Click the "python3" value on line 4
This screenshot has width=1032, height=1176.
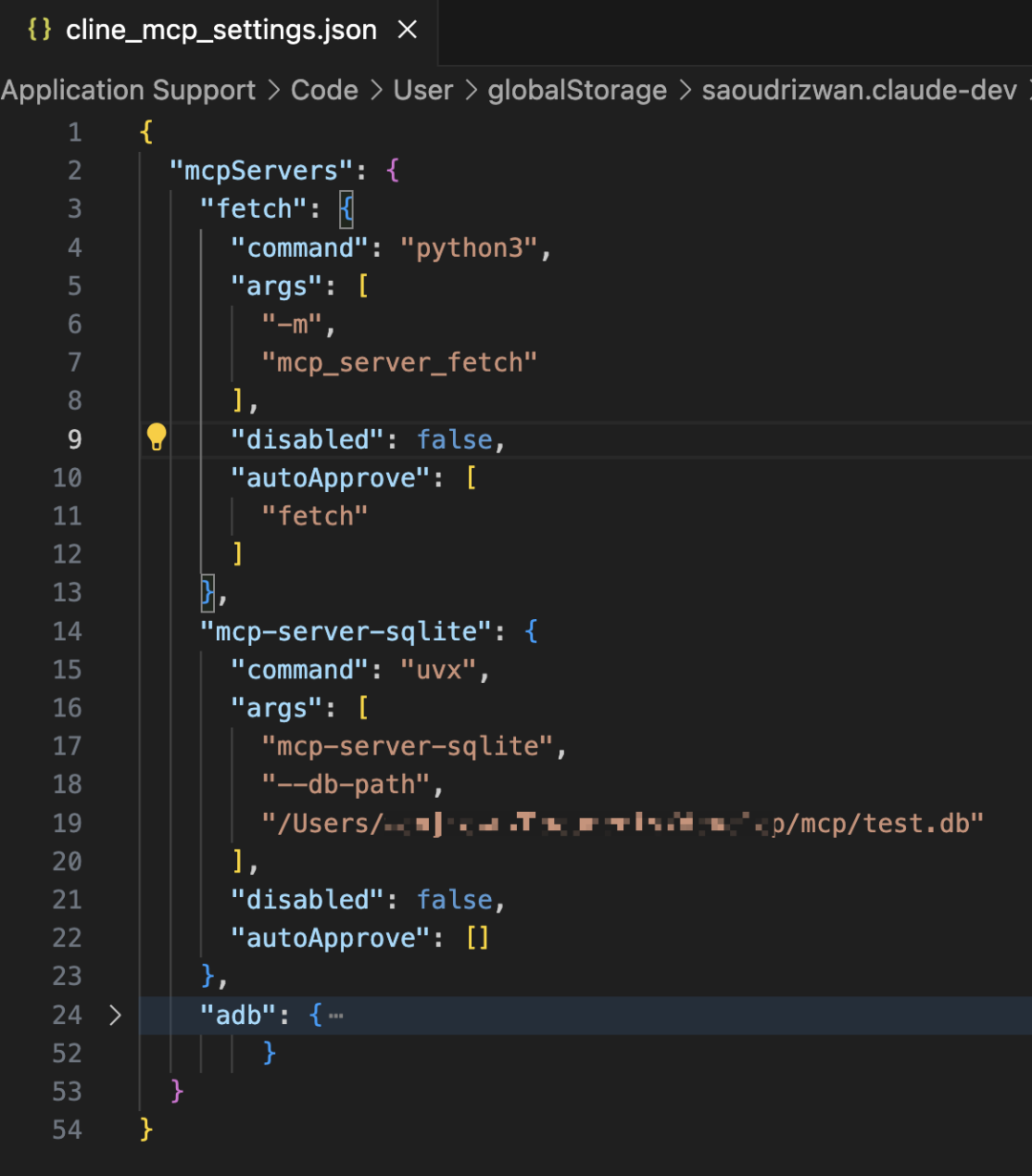point(468,248)
